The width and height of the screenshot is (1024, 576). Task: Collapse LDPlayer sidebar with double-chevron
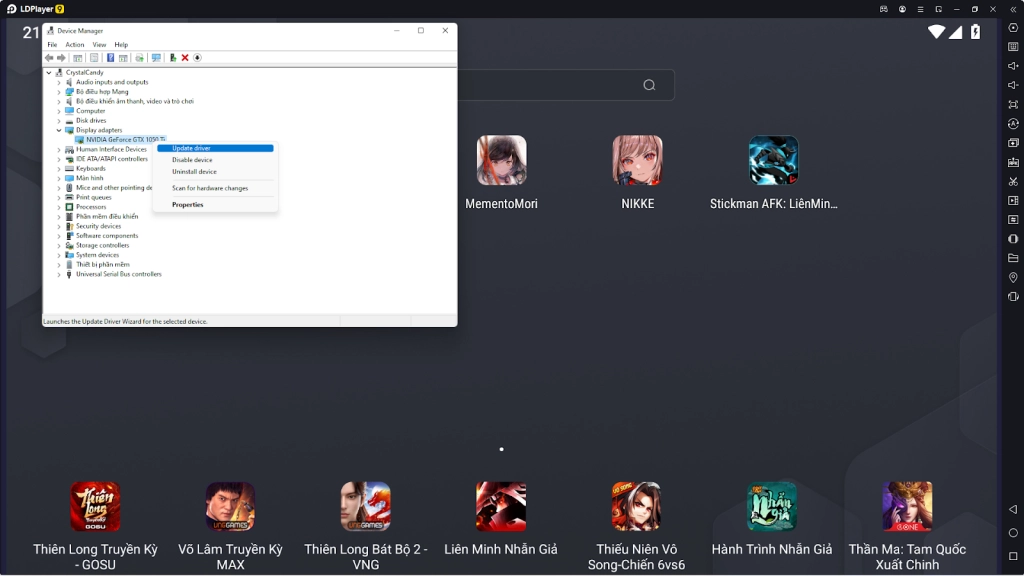coord(1013,9)
